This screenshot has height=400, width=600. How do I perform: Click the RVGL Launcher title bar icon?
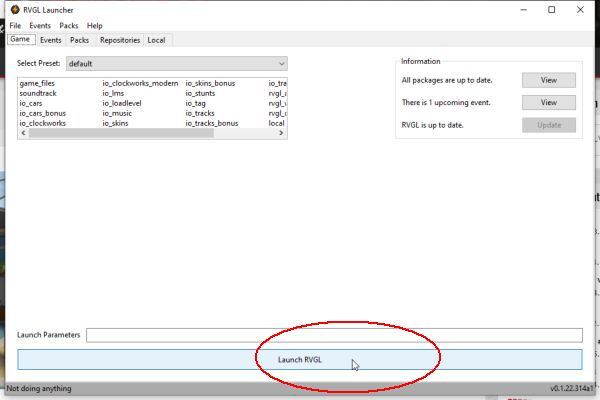(x=15, y=10)
